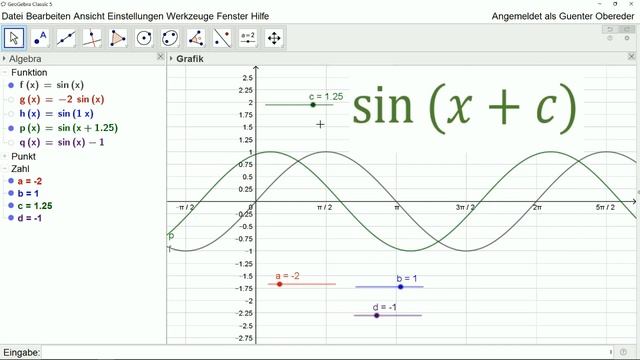Select the Move Graphics View tool

coord(274,38)
